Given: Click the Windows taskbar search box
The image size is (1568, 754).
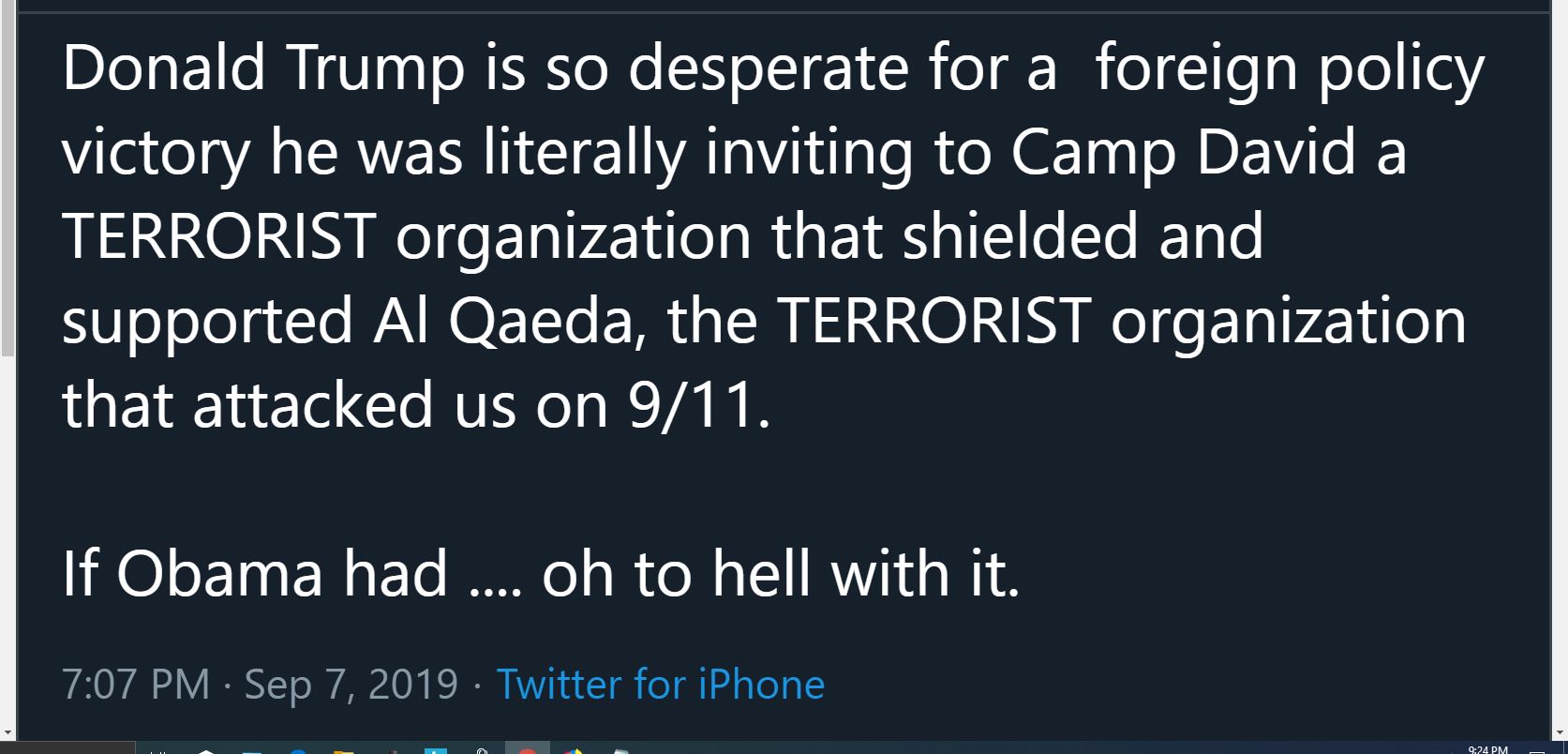Looking at the screenshot, I should pyautogui.click(x=67, y=747).
